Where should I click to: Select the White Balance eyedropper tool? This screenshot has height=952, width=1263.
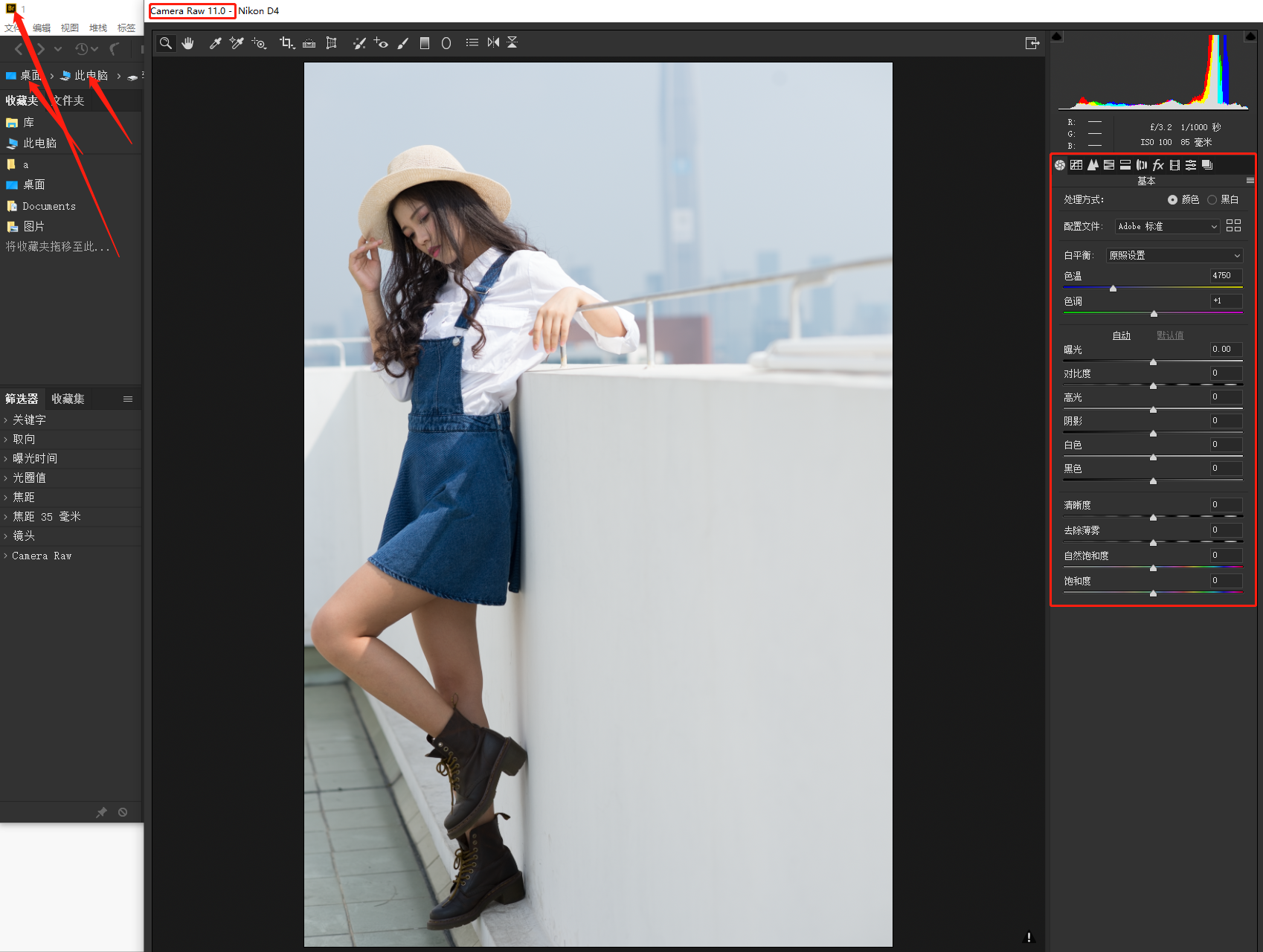(215, 43)
